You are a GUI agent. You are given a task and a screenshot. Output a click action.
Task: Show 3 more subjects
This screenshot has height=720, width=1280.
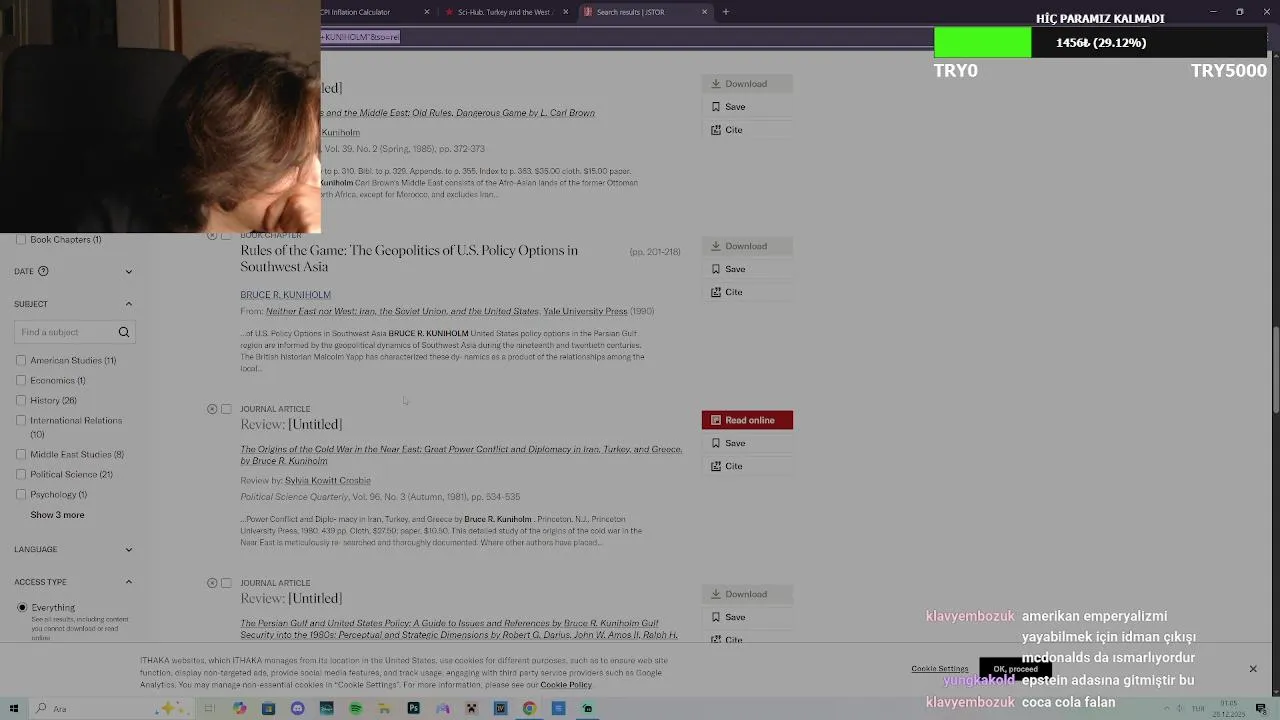57,515
